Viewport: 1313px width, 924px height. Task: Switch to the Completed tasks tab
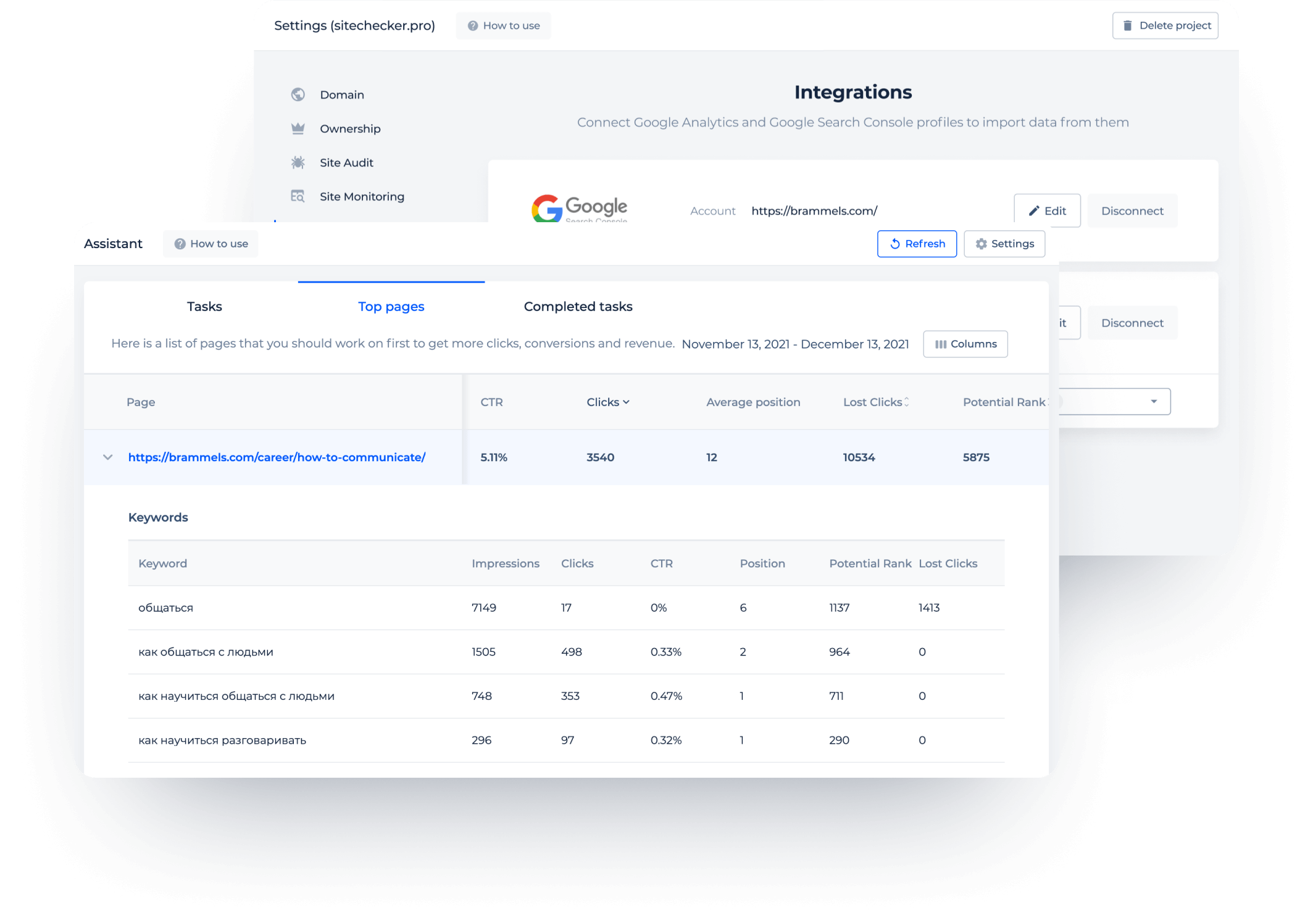click(x=578, y=306)
